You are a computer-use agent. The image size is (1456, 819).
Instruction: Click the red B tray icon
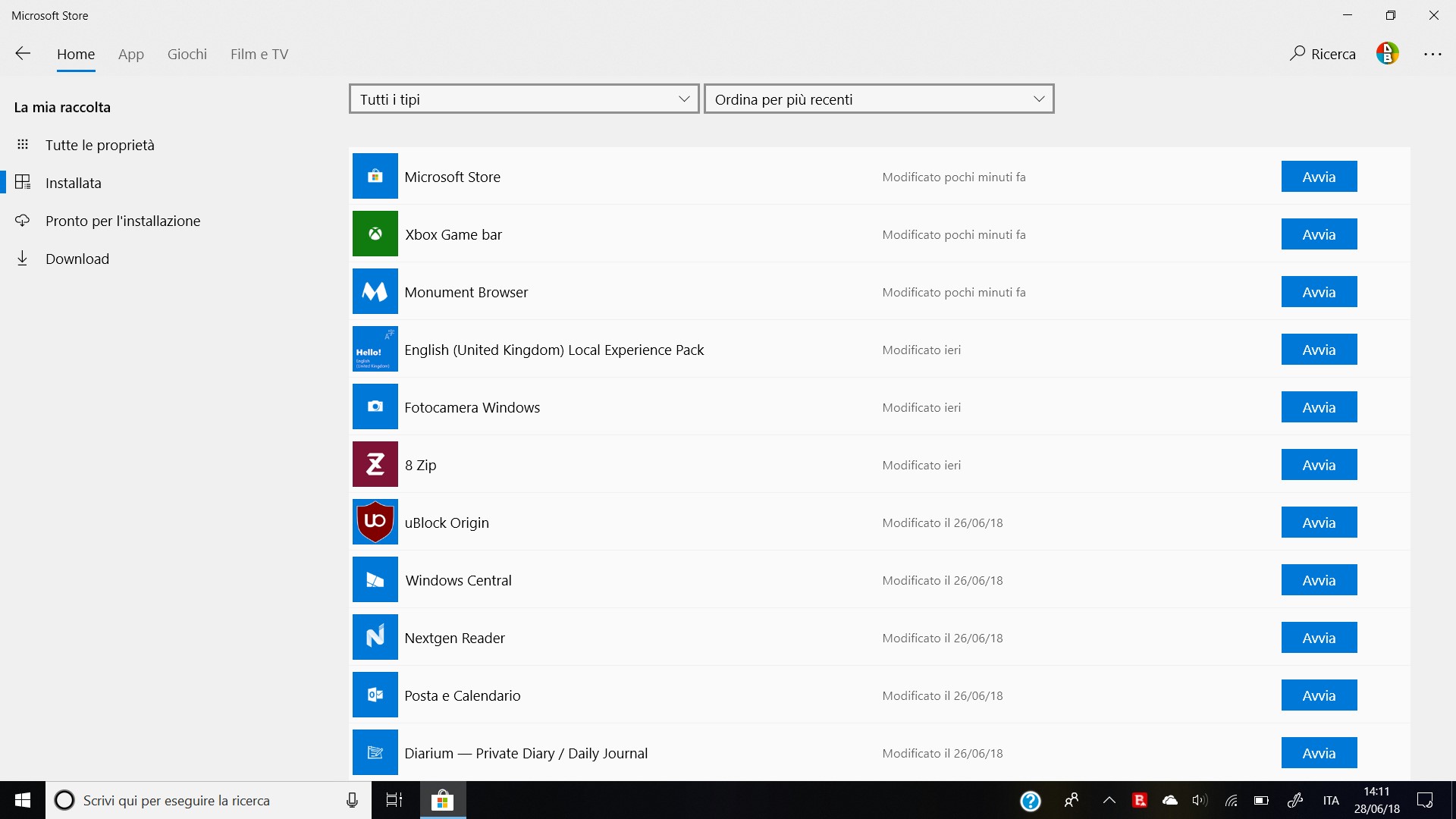click(x=1139, y=800)
